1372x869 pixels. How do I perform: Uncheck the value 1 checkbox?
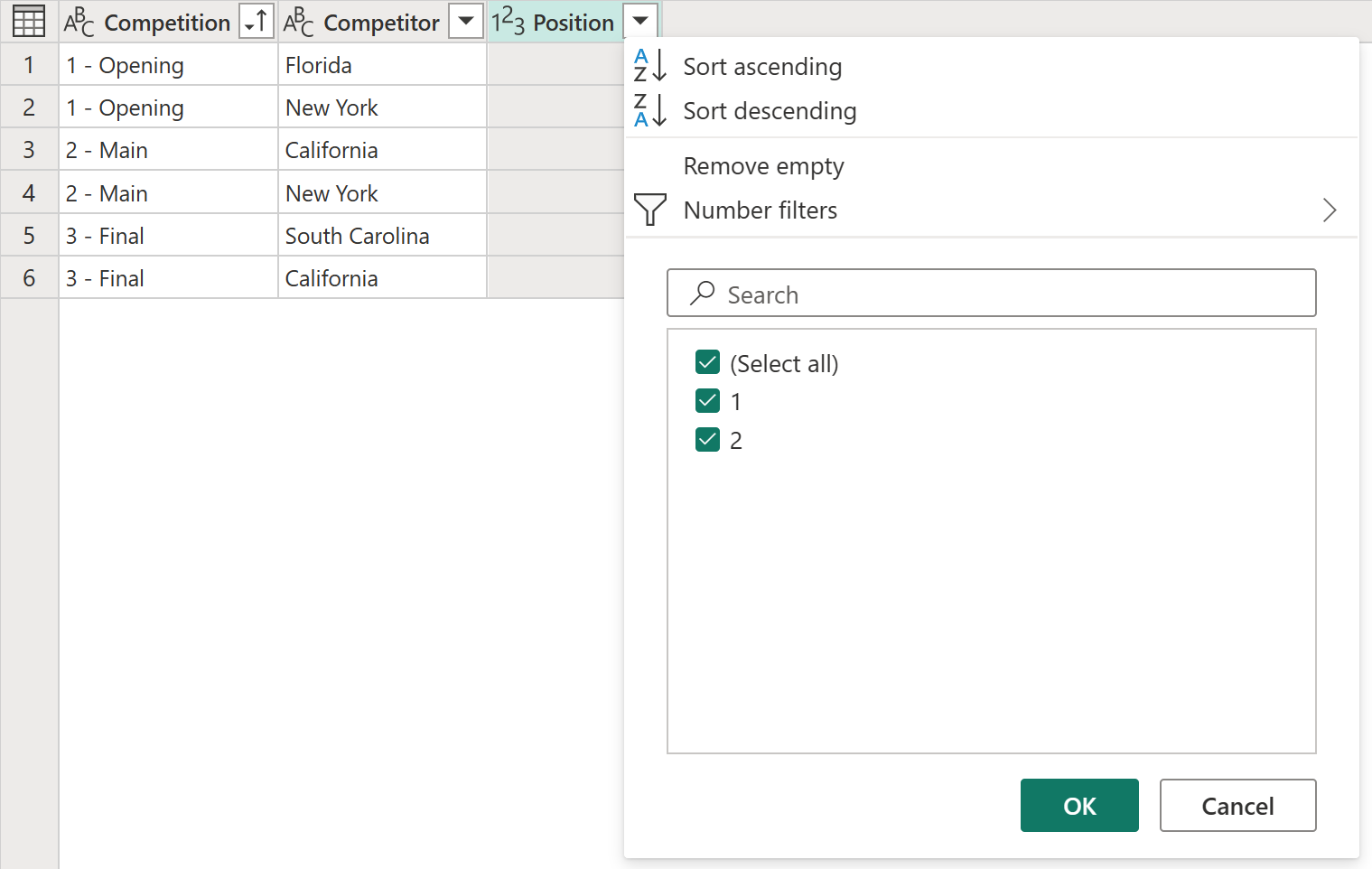(708, 400)
